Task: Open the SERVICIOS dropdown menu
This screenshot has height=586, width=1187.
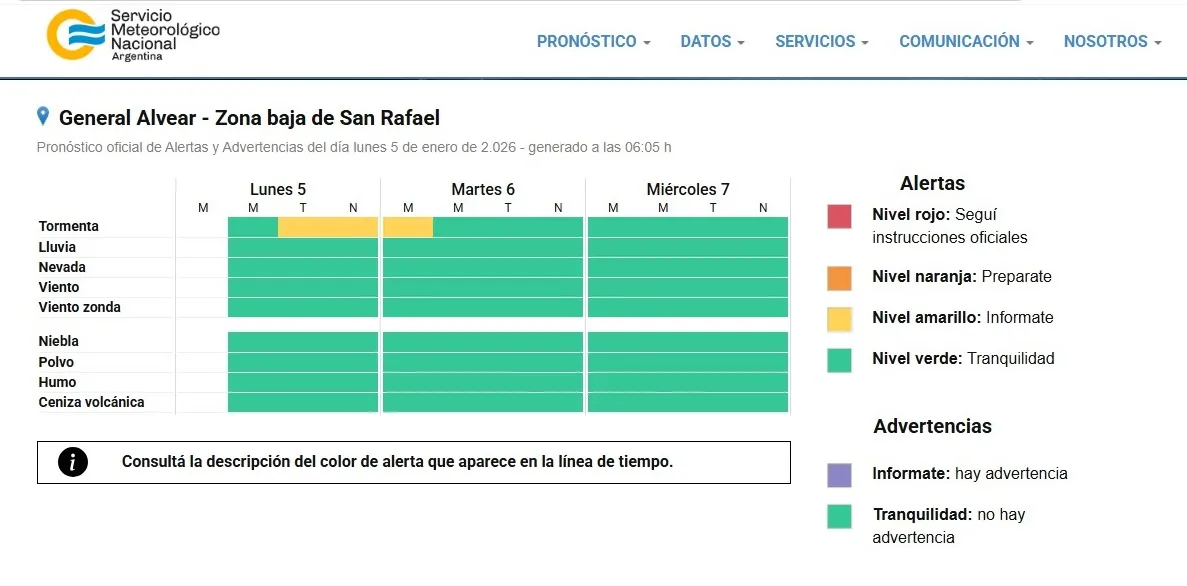Action: click(821, 41)
